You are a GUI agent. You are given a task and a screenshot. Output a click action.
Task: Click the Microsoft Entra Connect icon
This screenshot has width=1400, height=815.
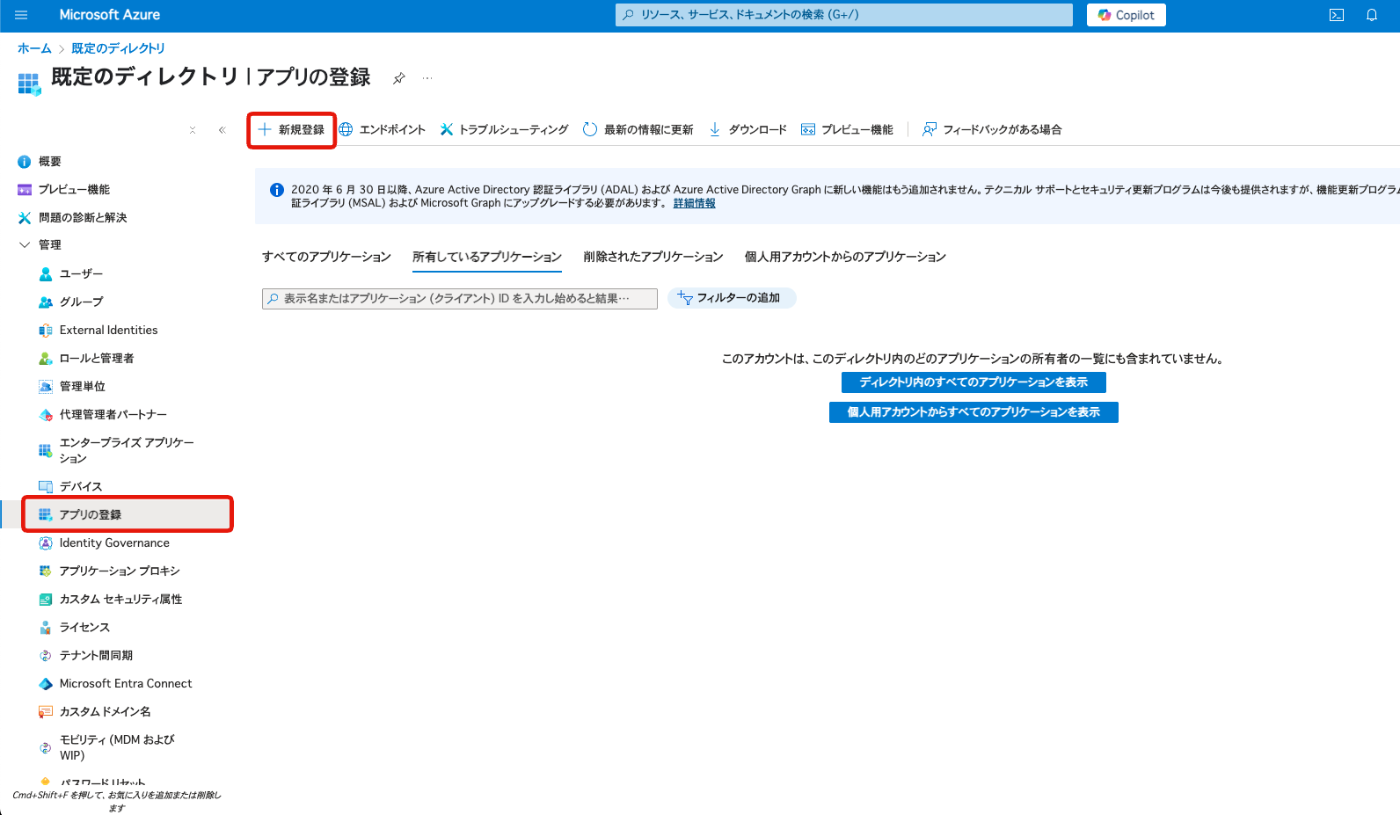pyautogui.click(x=45, y=684)
